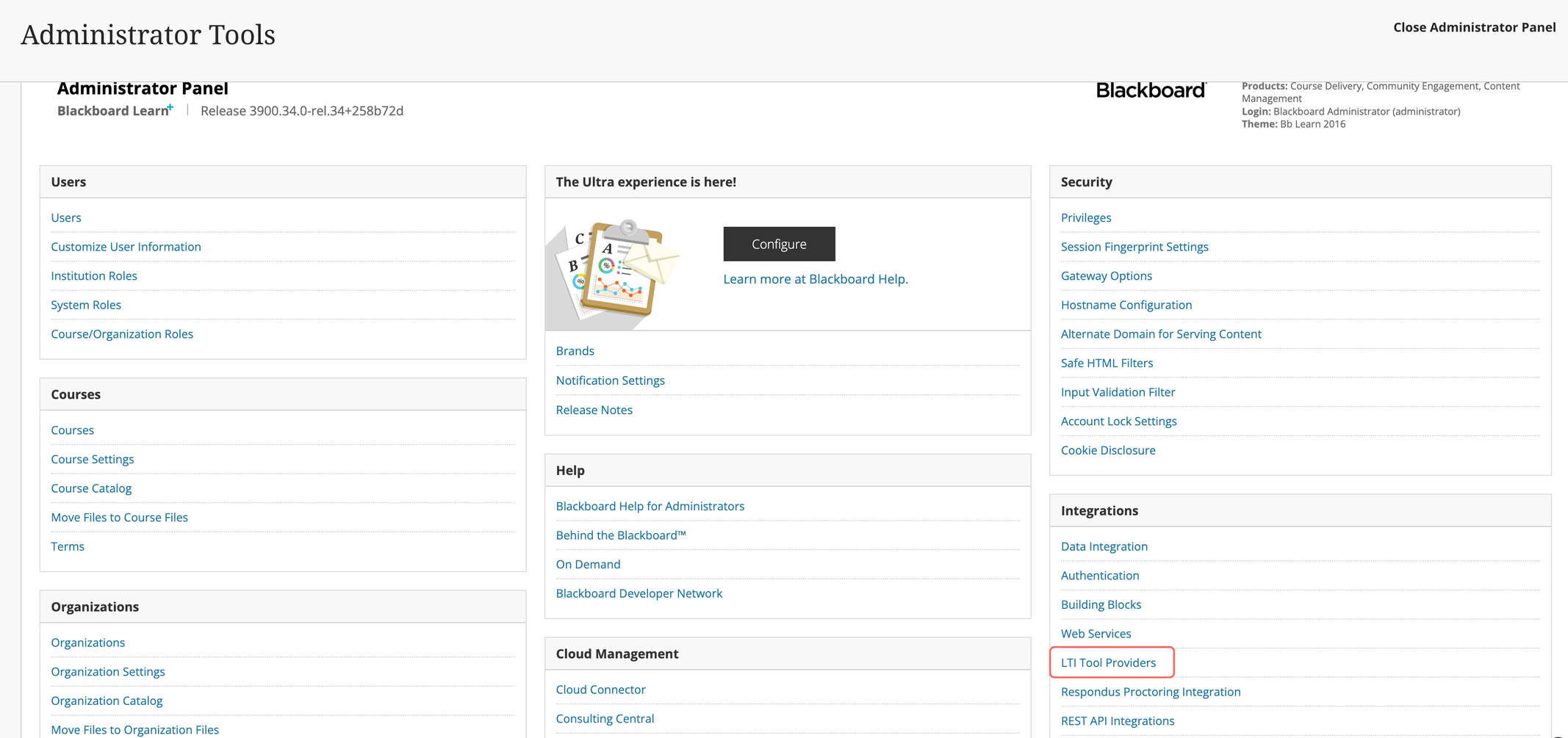
Task: Open the Terms link
Action: [68, 546]
